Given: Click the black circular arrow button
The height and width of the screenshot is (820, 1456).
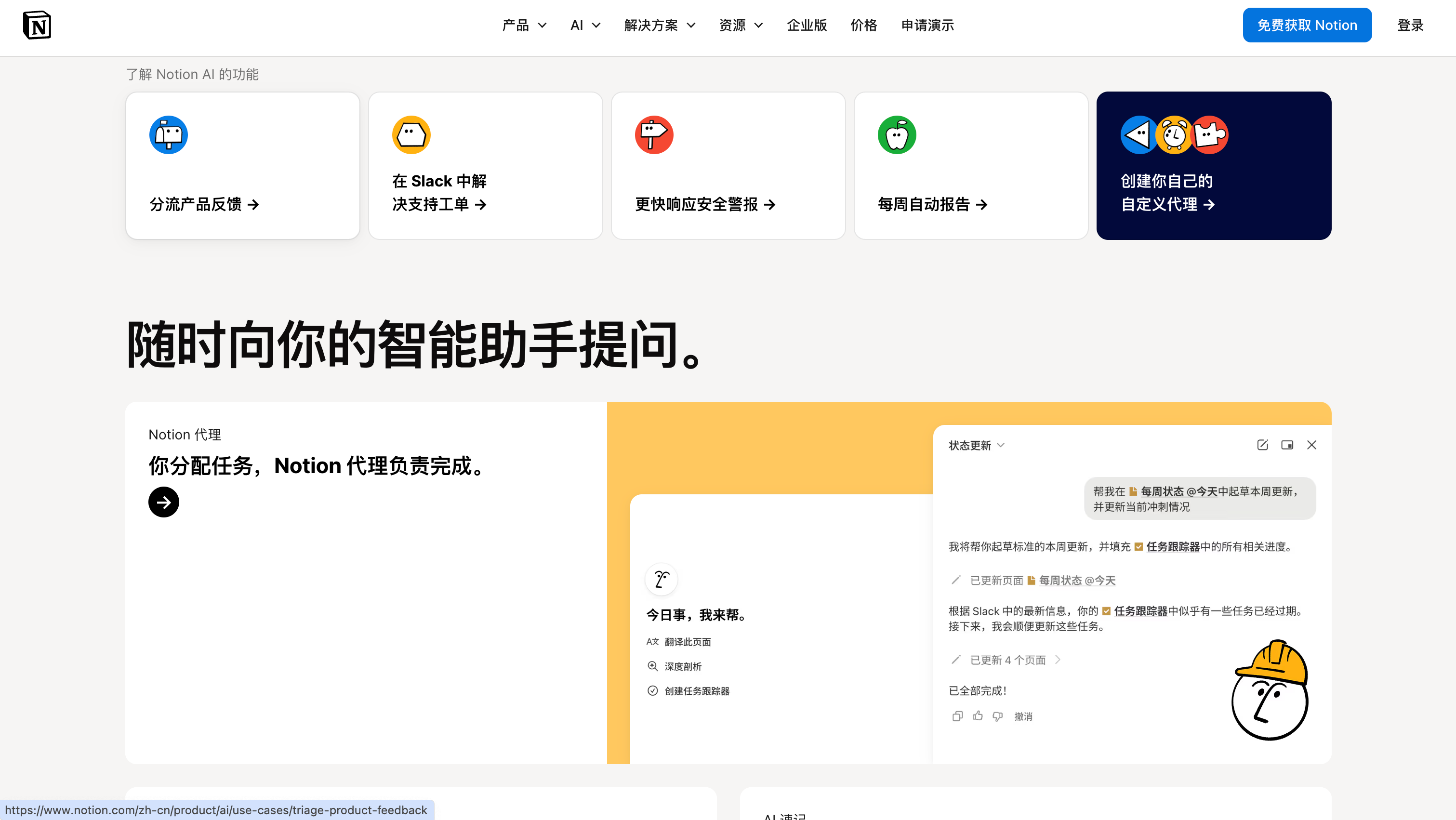Looking at the screenshot, I should (163, 502).
